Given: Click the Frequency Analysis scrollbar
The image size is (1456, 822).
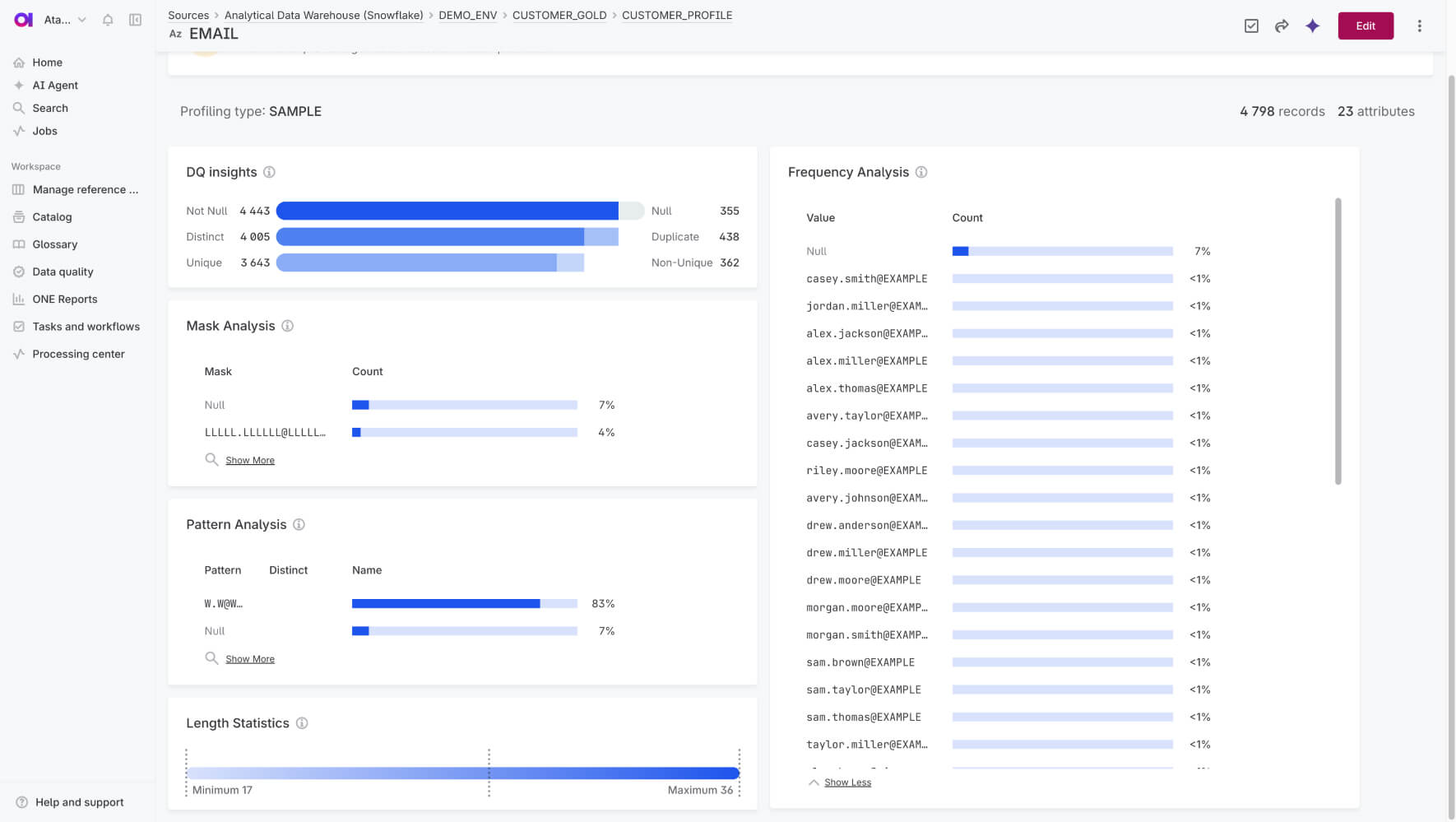Looking at the screenshot, I should pyautogui.click(x=1338, y=341).
